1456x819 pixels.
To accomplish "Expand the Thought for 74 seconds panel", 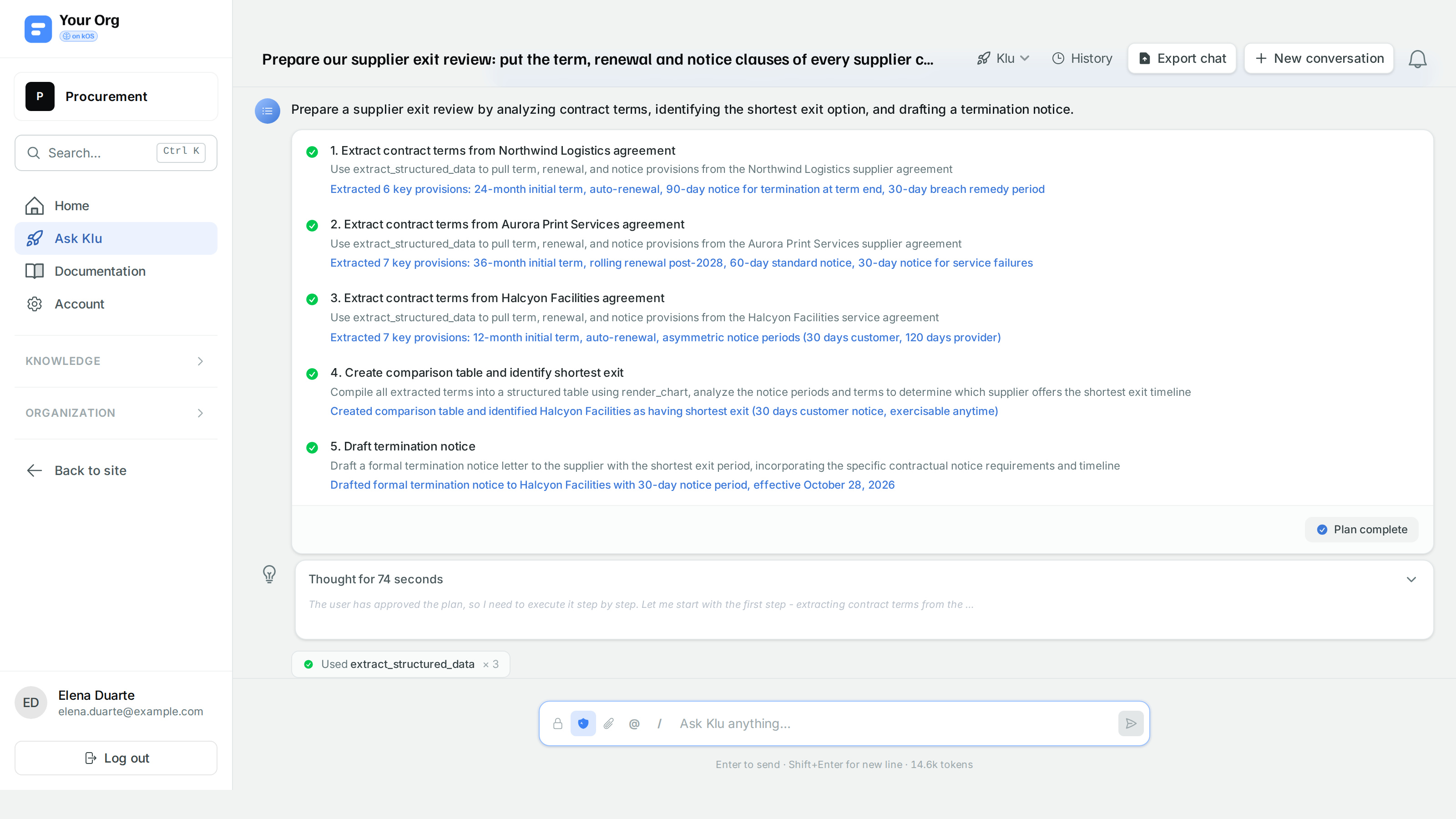I will point(1411,579).
